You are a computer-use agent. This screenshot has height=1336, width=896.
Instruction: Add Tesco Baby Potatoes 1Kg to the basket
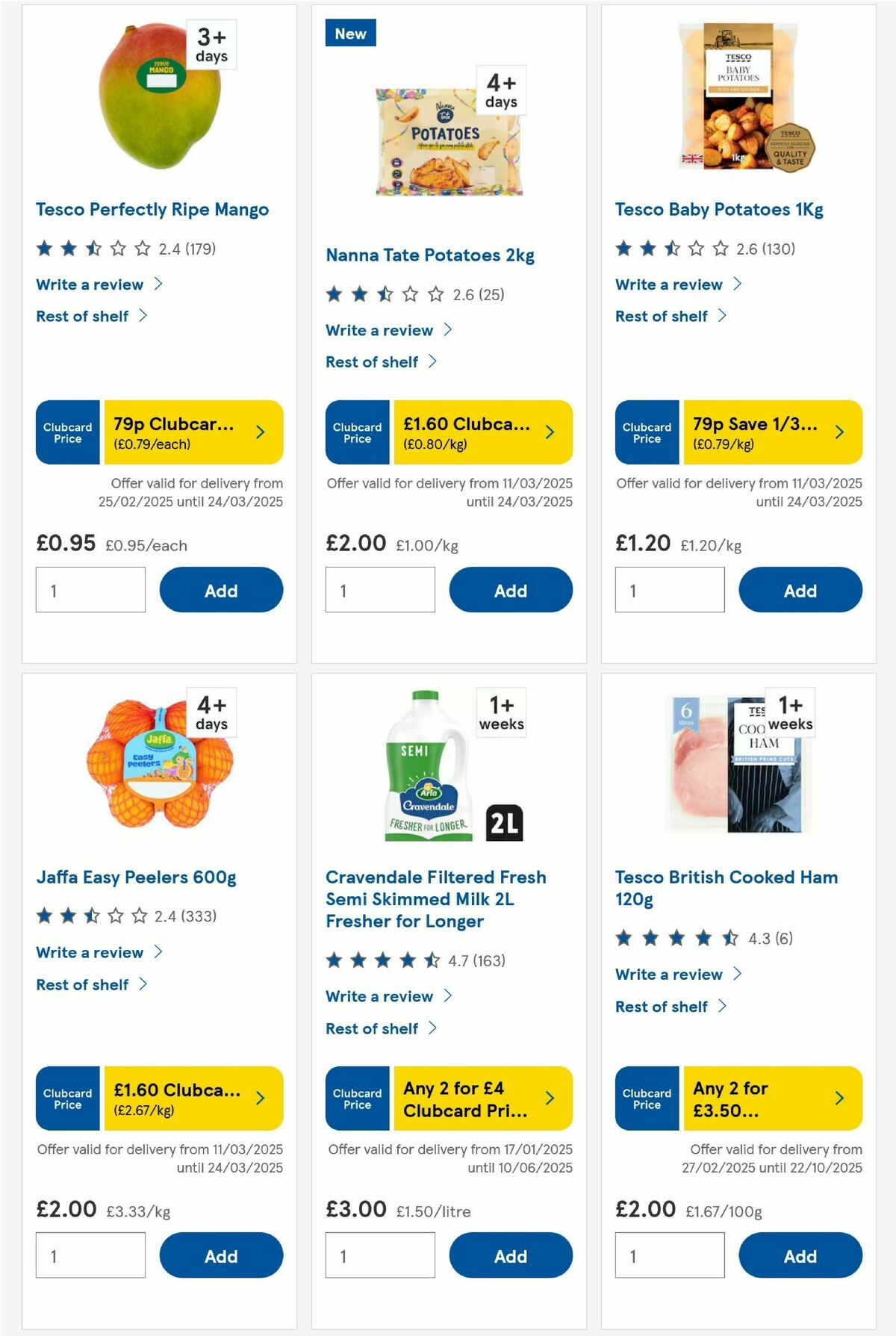click(800, 590)
